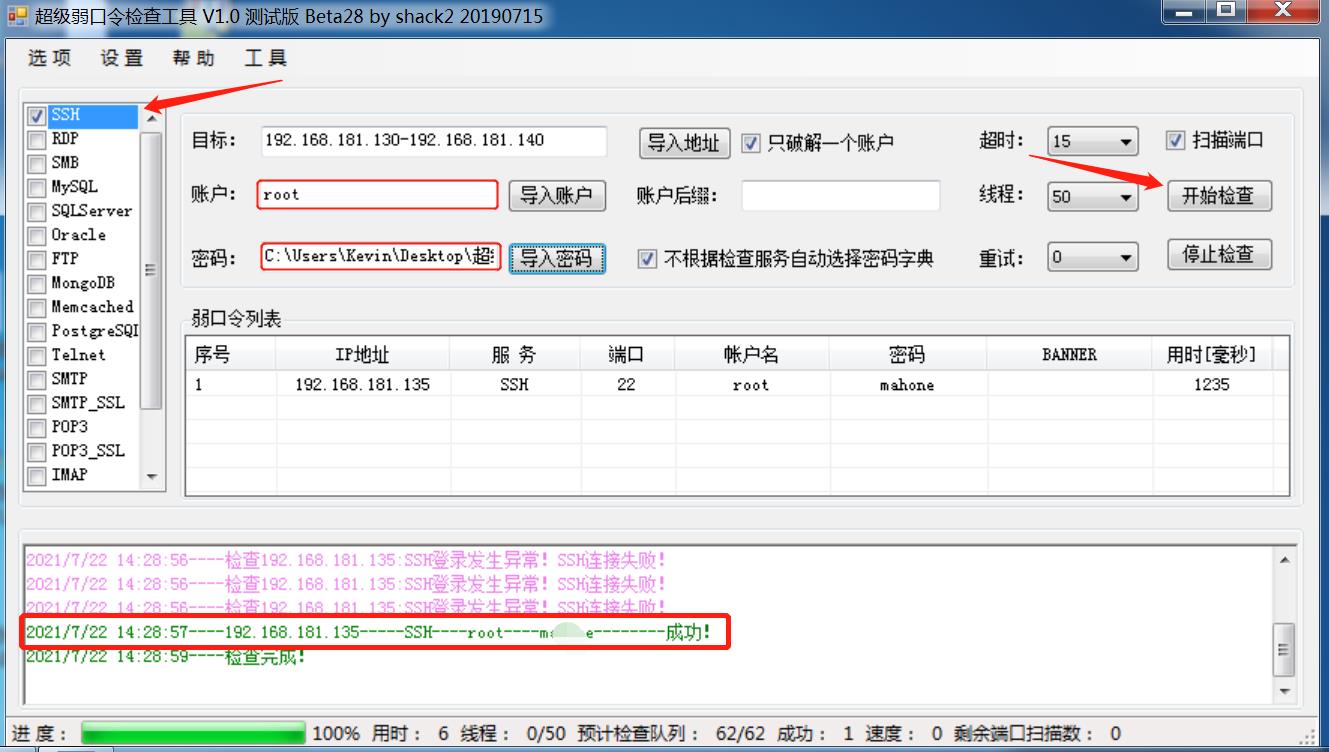Click the green progress bar
This screenshot has width=1329, height=752.
192,734
